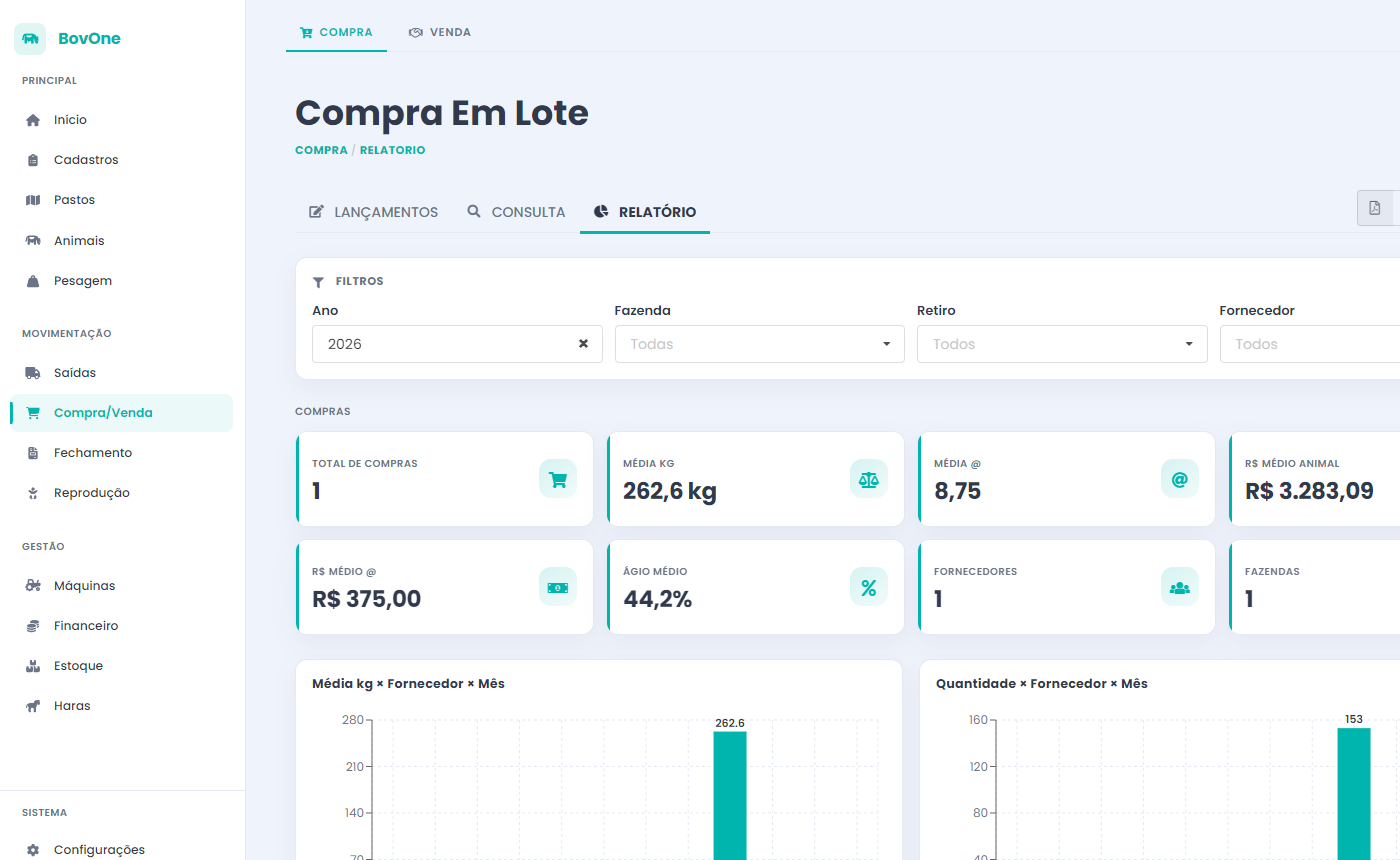The image size is (1400, 860).
Task: Click the percent icon in Ágio Médio card
Action: [869, 587]
